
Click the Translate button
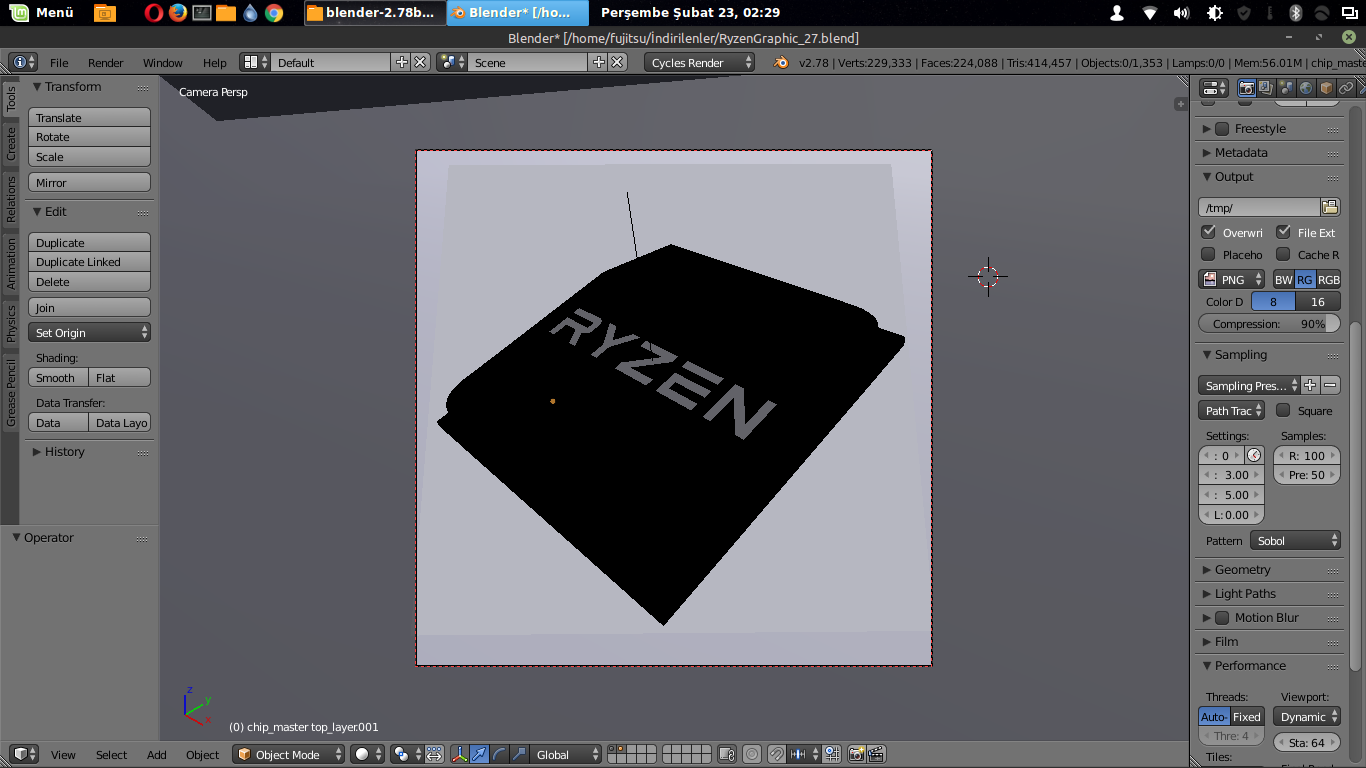90,117
